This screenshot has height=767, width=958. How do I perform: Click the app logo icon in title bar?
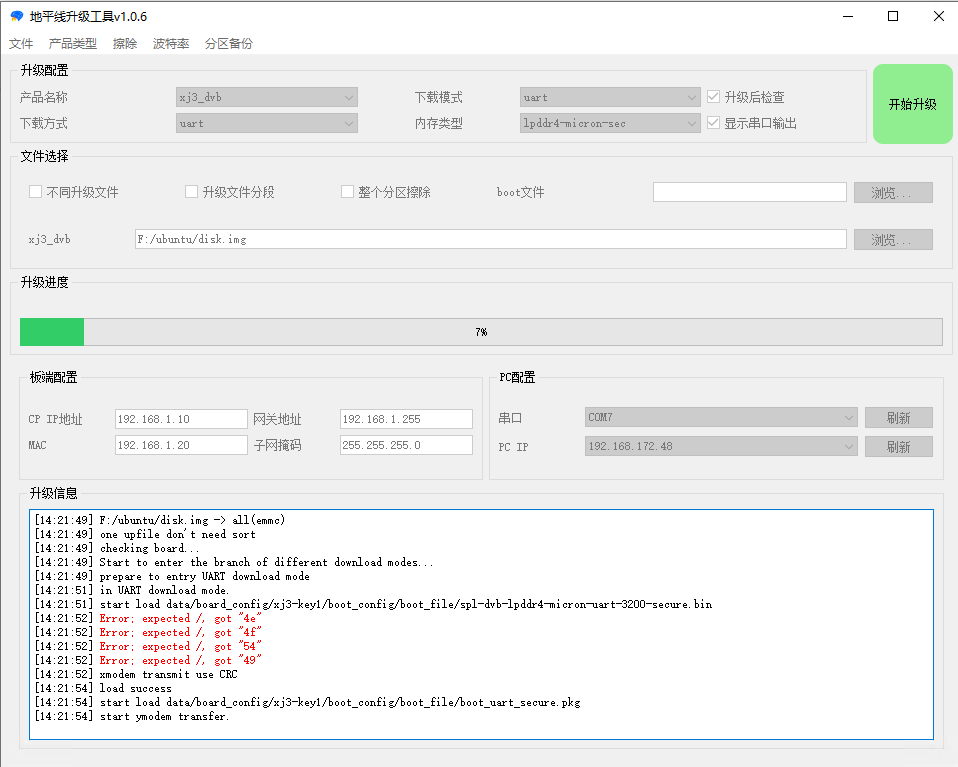click(x=16, y=16)
